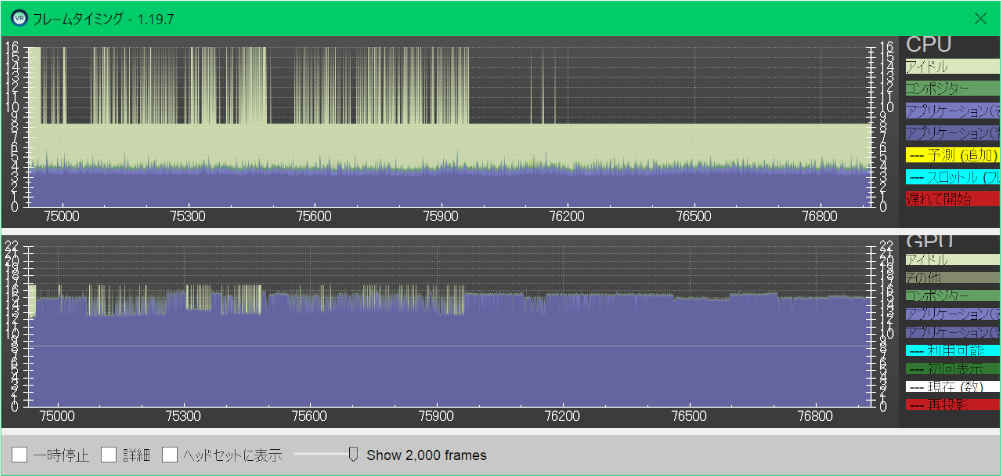Toggle the 詳細 (details) checkbox
Viewport: 1001px width, 476px height.
coord(110,455)
